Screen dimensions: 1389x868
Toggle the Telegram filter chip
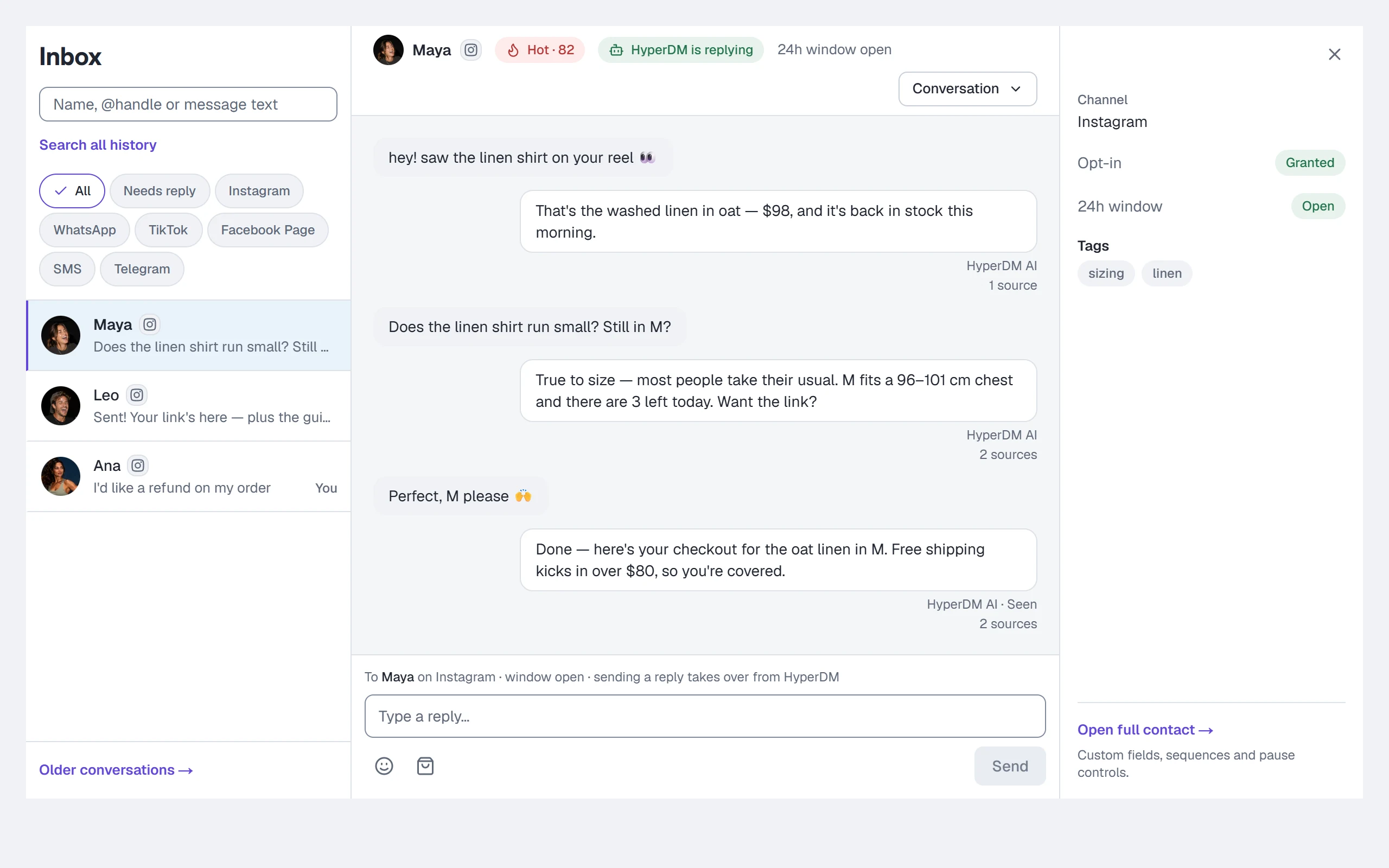tap(142, 269)
